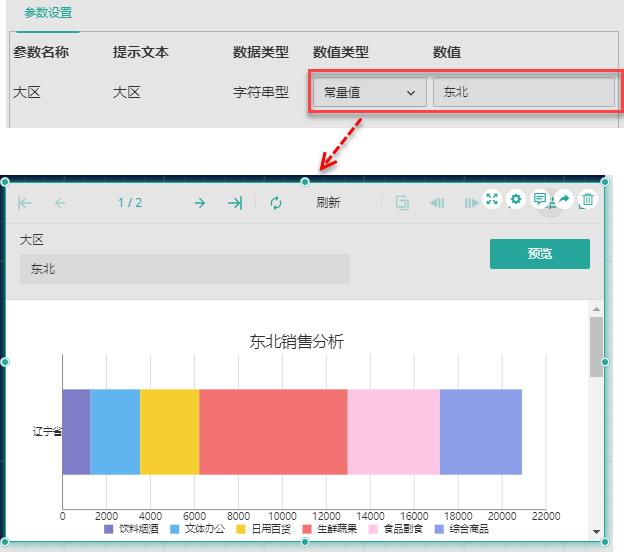This screenshot has width=624, height=552.
Task: Click the 字符串型 data type cell
Action: pyautogui.click(x=261, y=92)
